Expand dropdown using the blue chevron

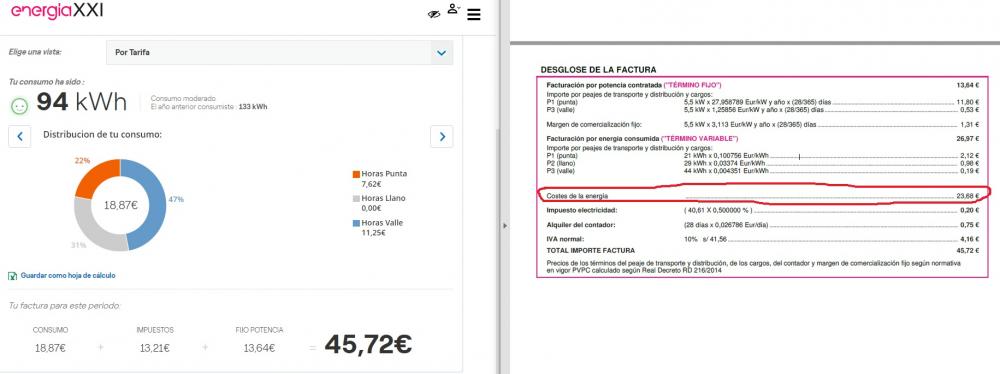(x=441, y=53)
